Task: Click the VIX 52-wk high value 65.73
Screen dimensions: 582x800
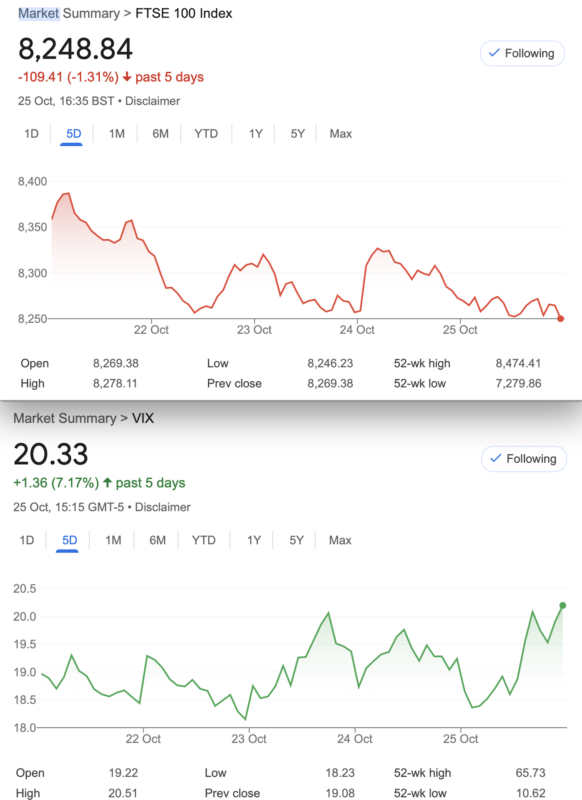Action: pos(530,773)
